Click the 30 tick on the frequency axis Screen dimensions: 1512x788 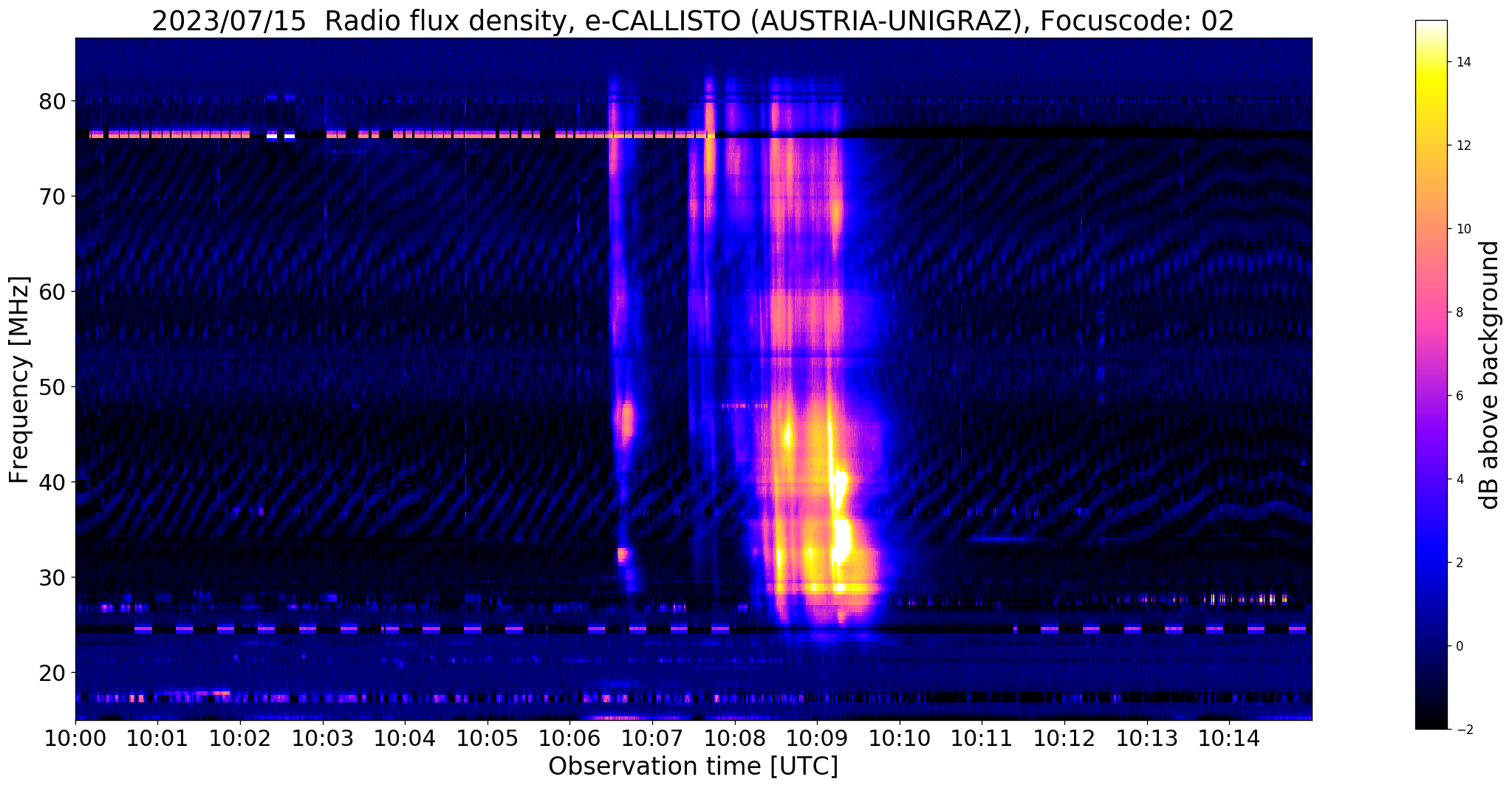pyautogui.click(x=52, y=578)
